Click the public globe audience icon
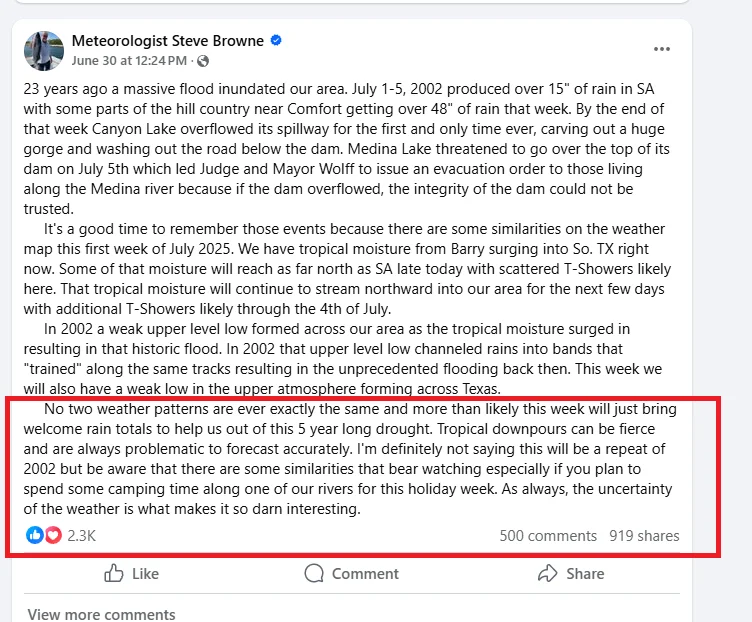752x622 pixels. click(203, 60)
